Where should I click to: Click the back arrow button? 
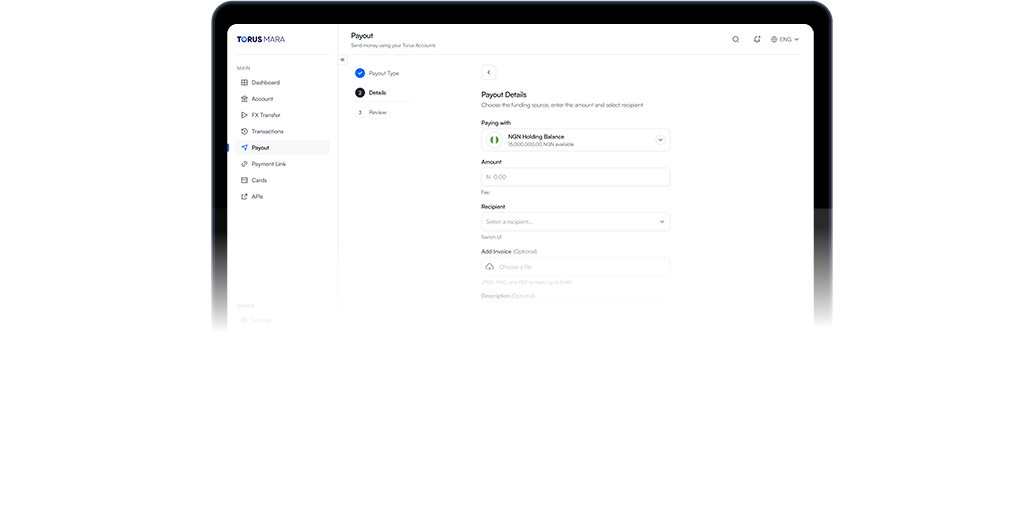tap(488, 72)
